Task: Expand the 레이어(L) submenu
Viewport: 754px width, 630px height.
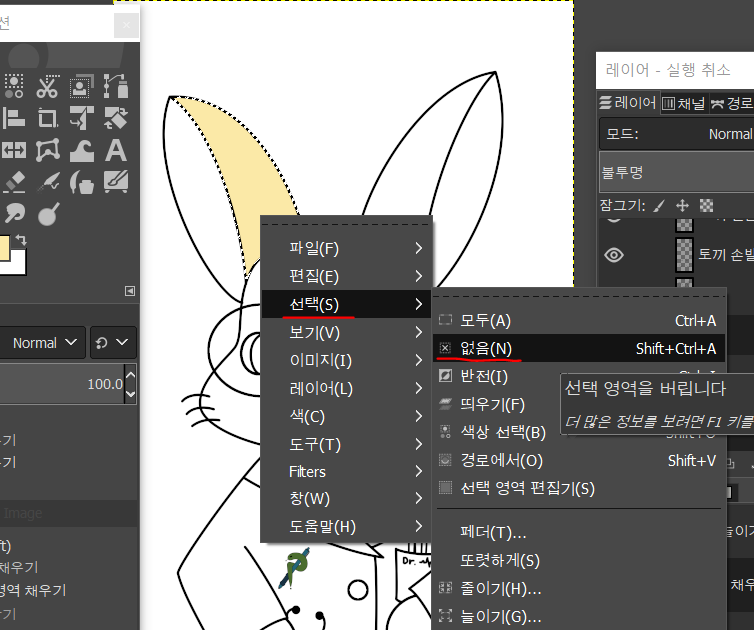Action: (346, 388)
